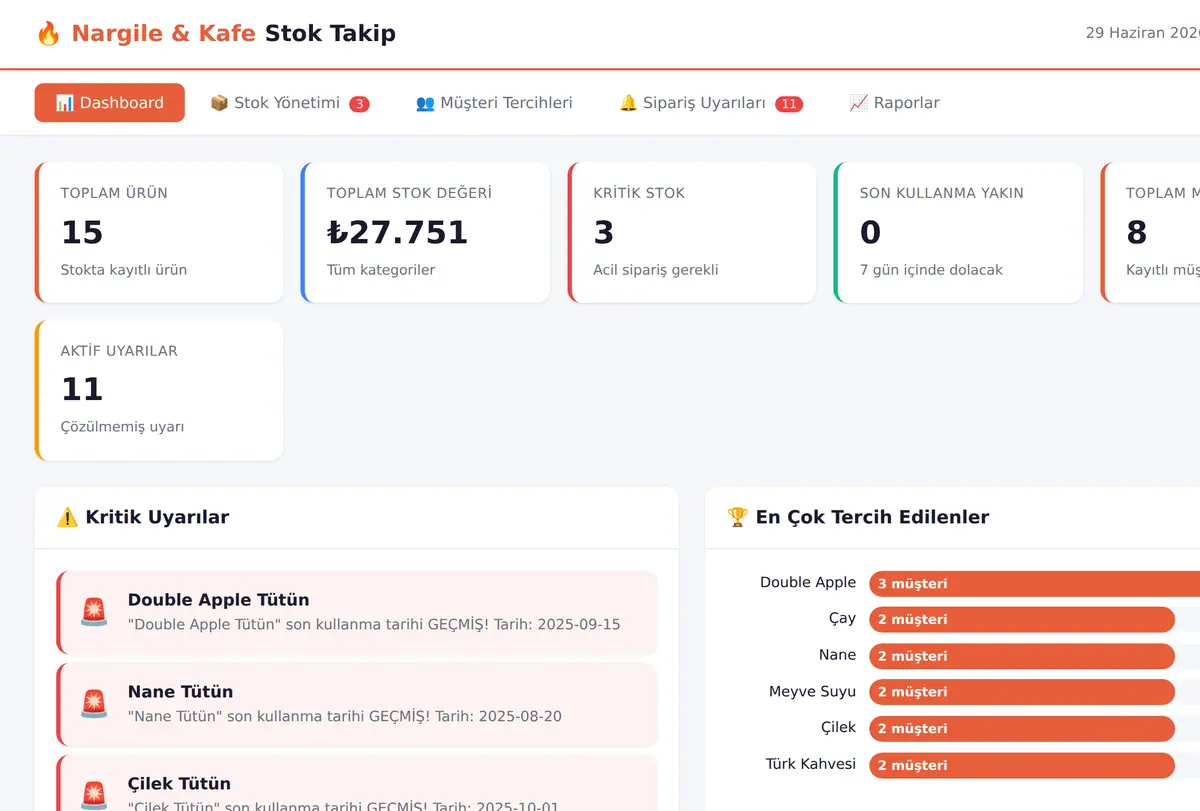This screenshot has height=811, width=1200.
Task: Open the Çilek Tütün alert
Action: point(357,783)
